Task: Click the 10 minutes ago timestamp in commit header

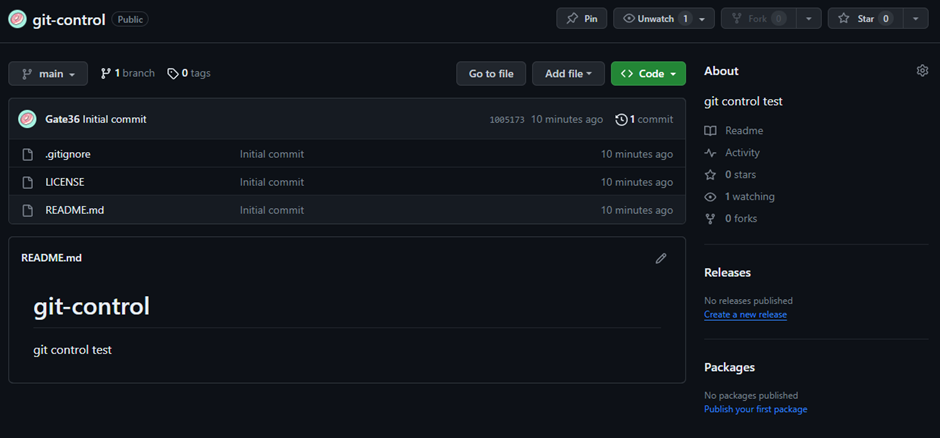Action: 567,119
